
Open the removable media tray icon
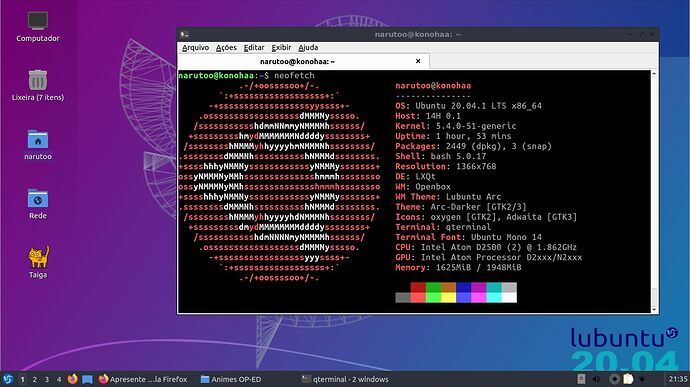(x=581, y=379)
